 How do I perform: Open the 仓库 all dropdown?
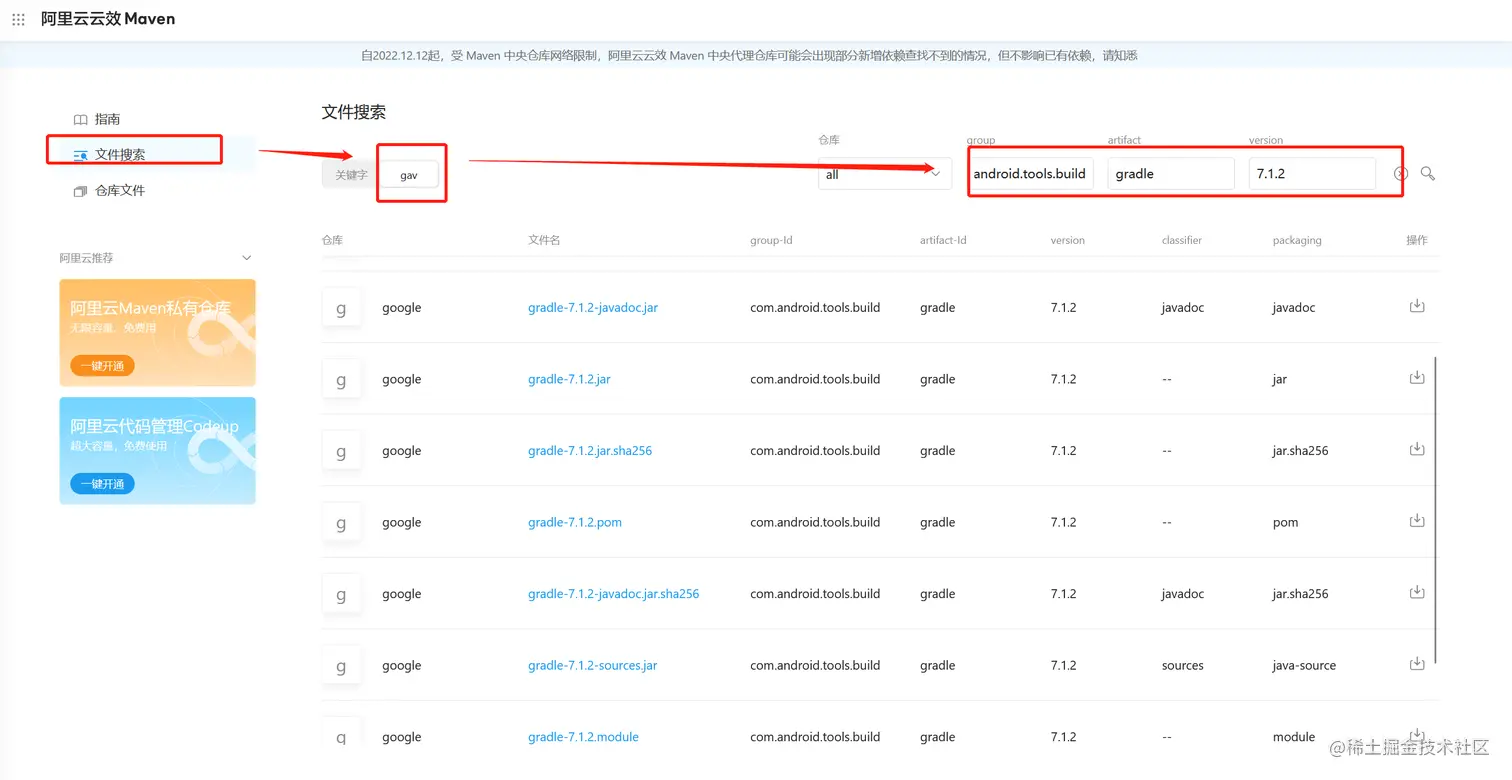point(885,174)
